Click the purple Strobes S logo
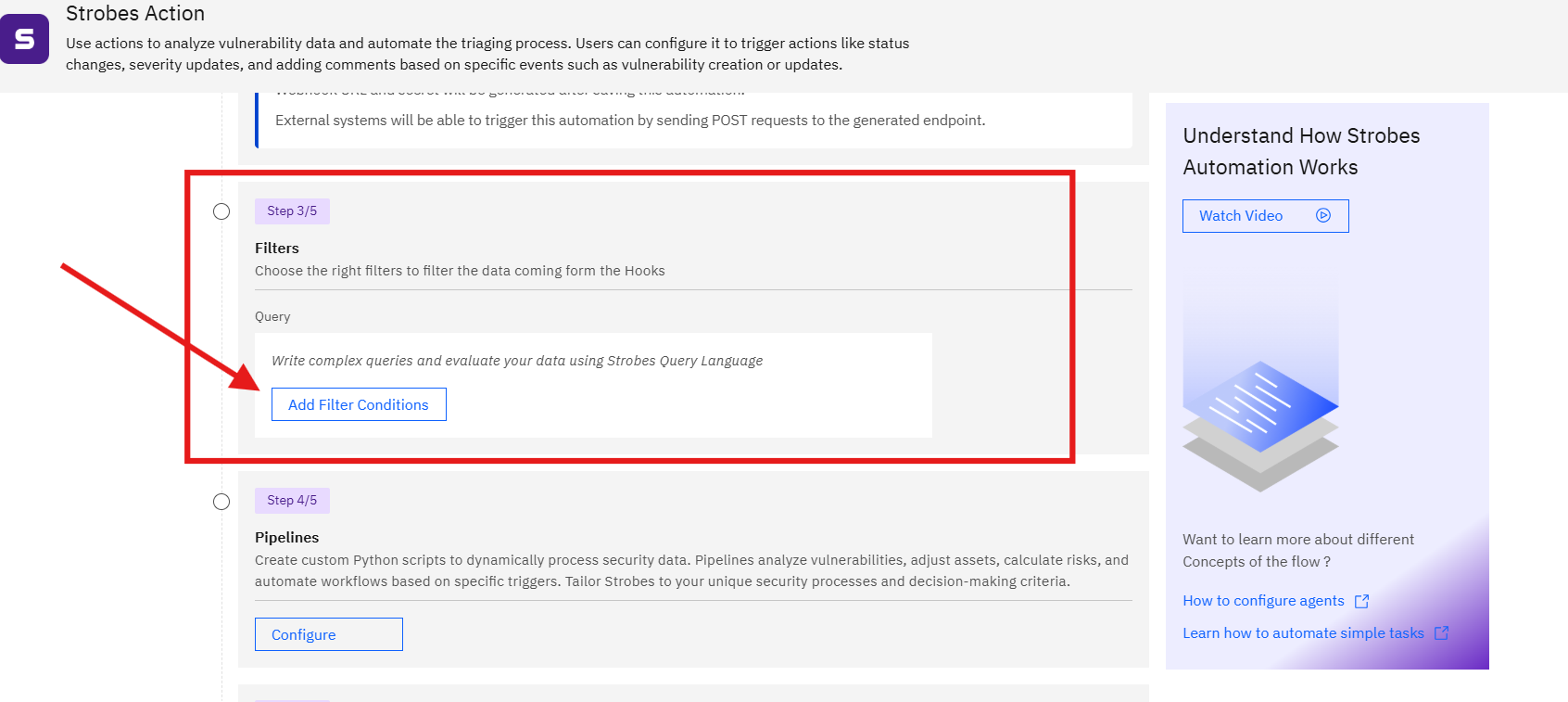 (24, 39)
